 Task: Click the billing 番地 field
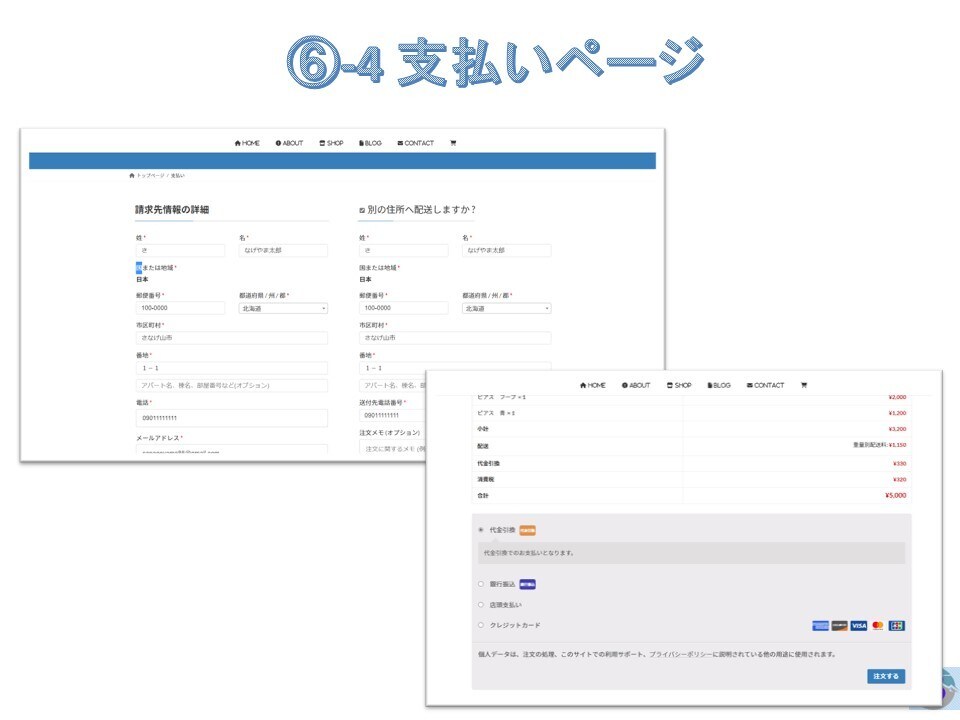[232, 368]
